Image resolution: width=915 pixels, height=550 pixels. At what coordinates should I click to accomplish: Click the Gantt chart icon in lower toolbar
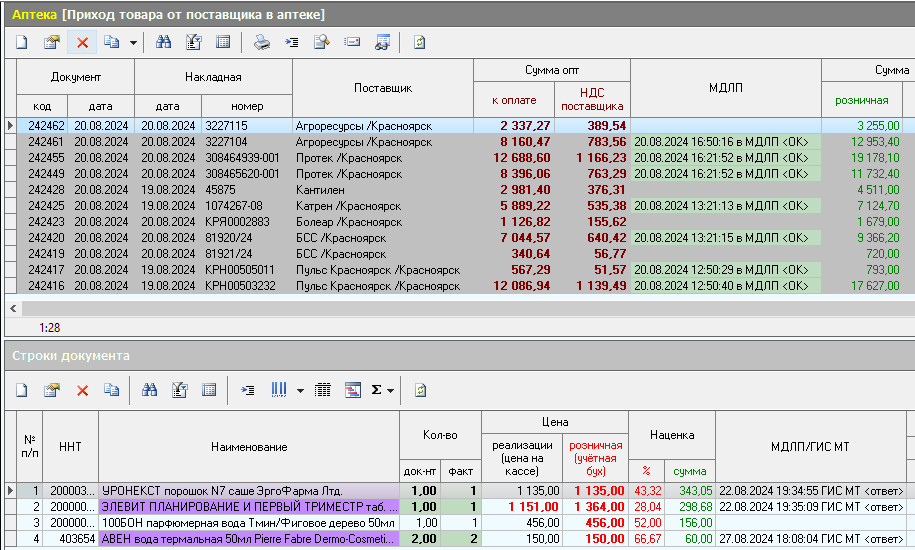click(353, 390)
